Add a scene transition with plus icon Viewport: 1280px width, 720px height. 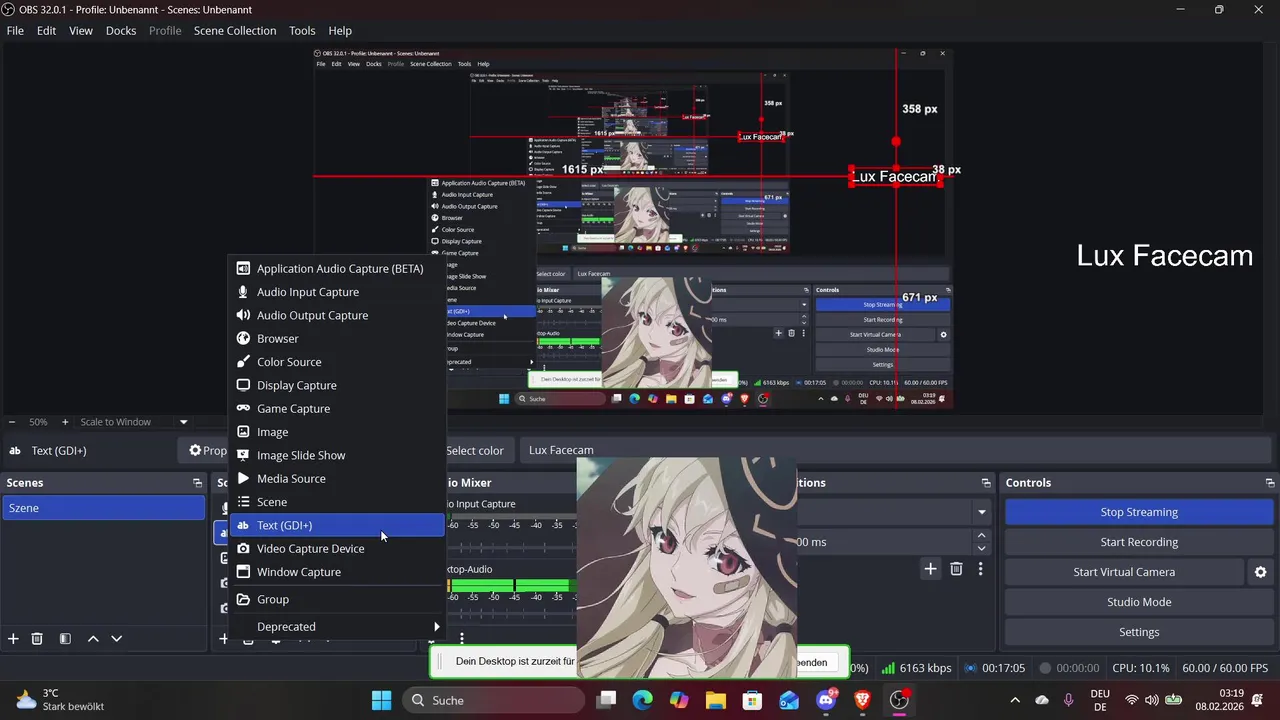click(x=930, y=568)
